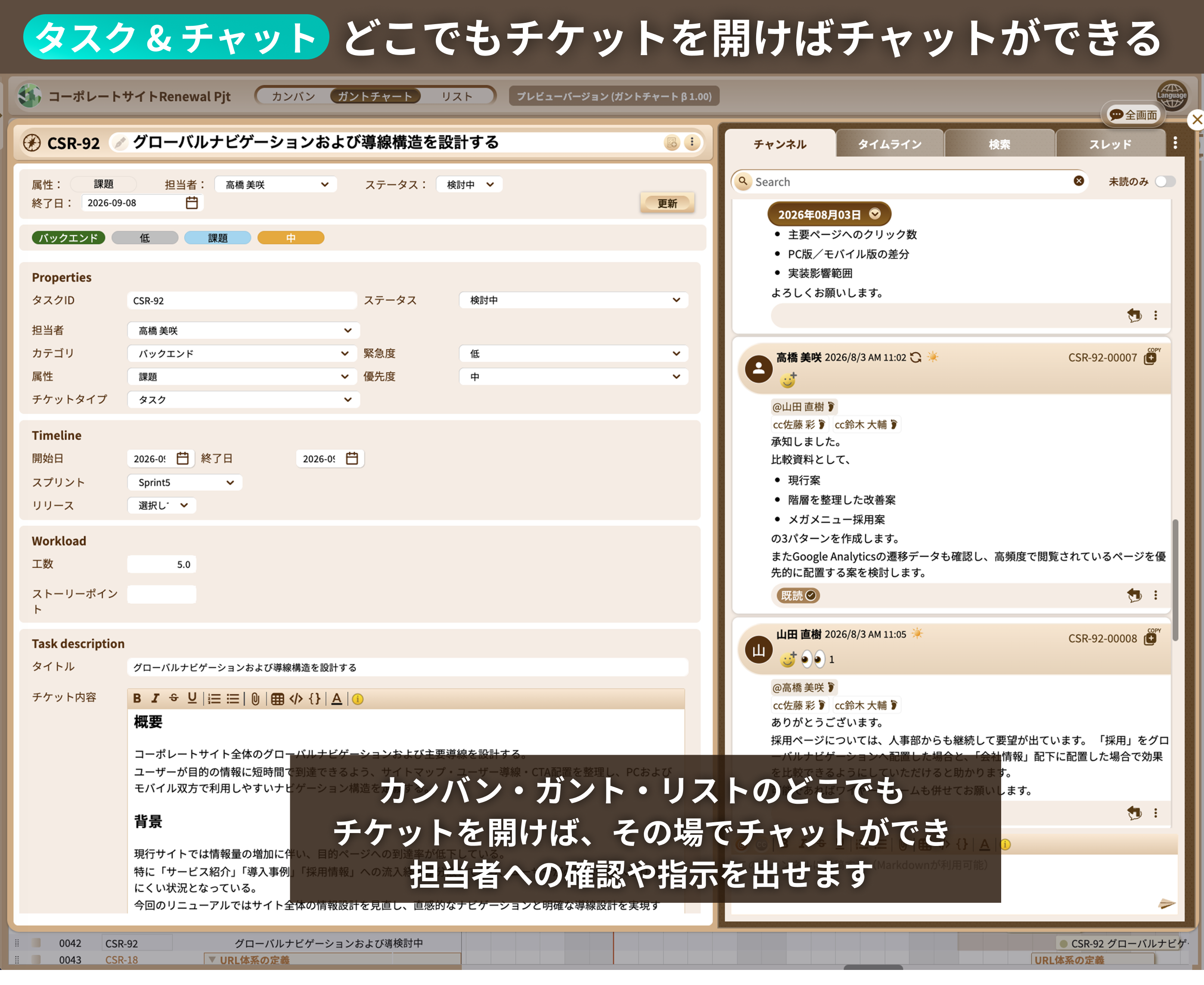Open Properties 担当者 dropdown
Viewport: 1204px width, 985px height.
(x=243, y=330)
